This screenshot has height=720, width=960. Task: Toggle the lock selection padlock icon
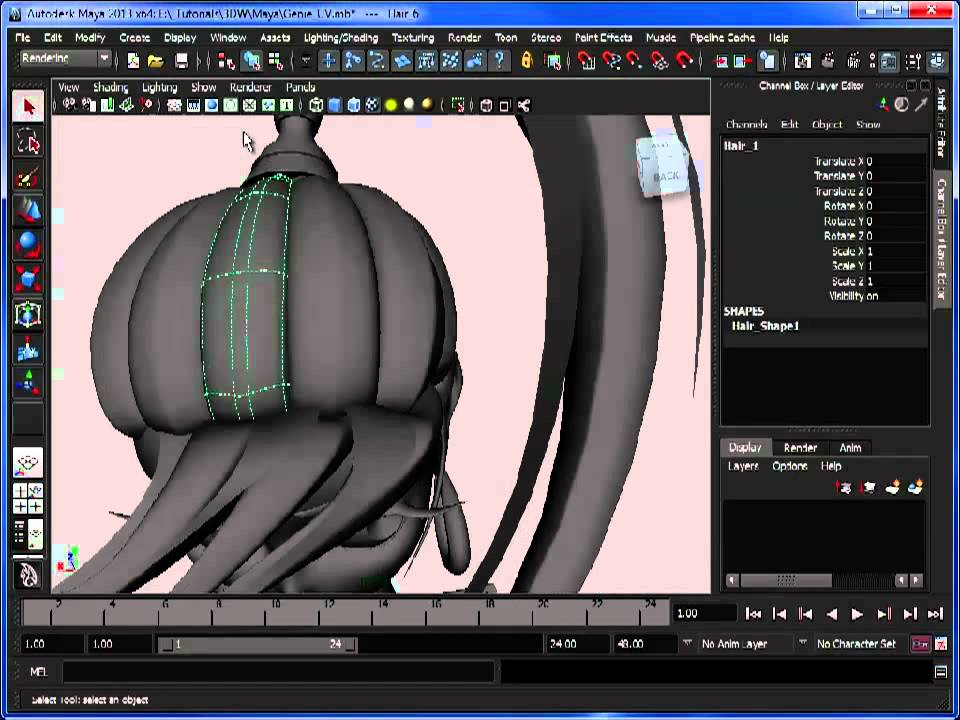527,60
